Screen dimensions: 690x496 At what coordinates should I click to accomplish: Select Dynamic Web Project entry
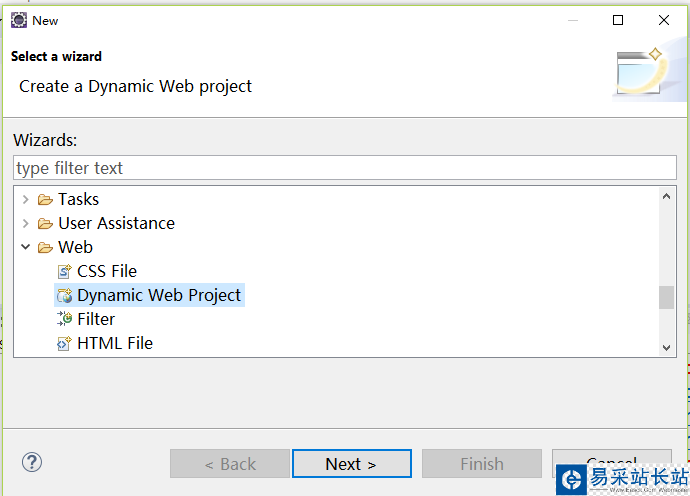point(159,295)
